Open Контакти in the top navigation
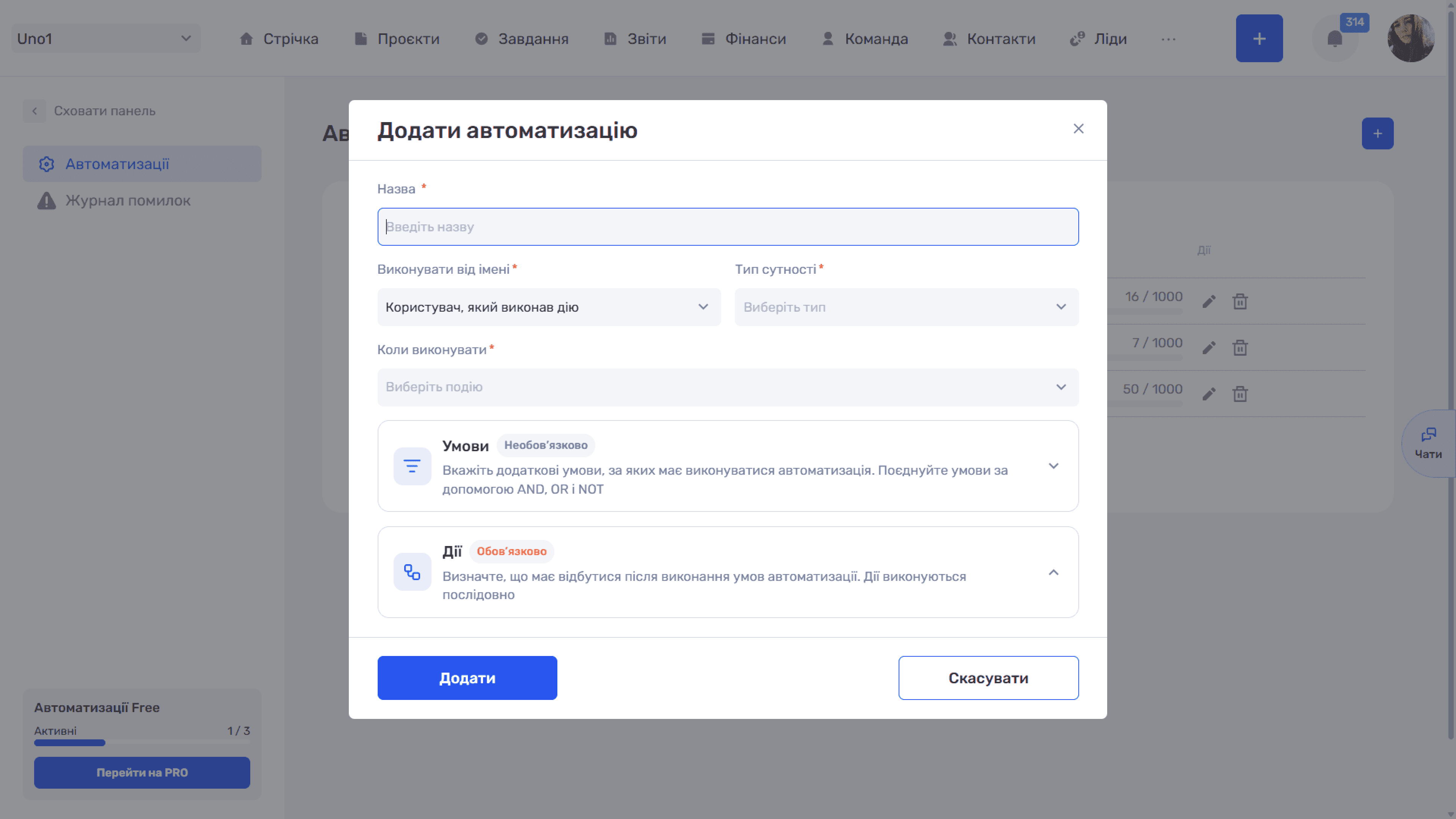 pos(989,38)
